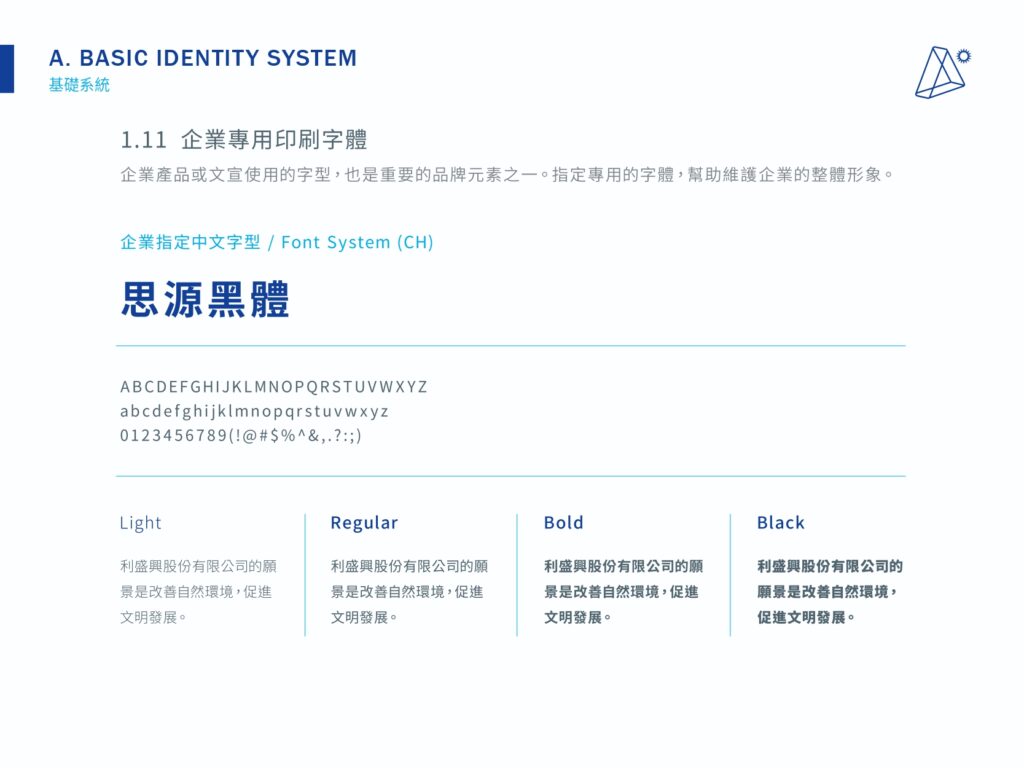Click the "Bold" weight label
Screen dimensions: 1024x768
click(564, 523)
